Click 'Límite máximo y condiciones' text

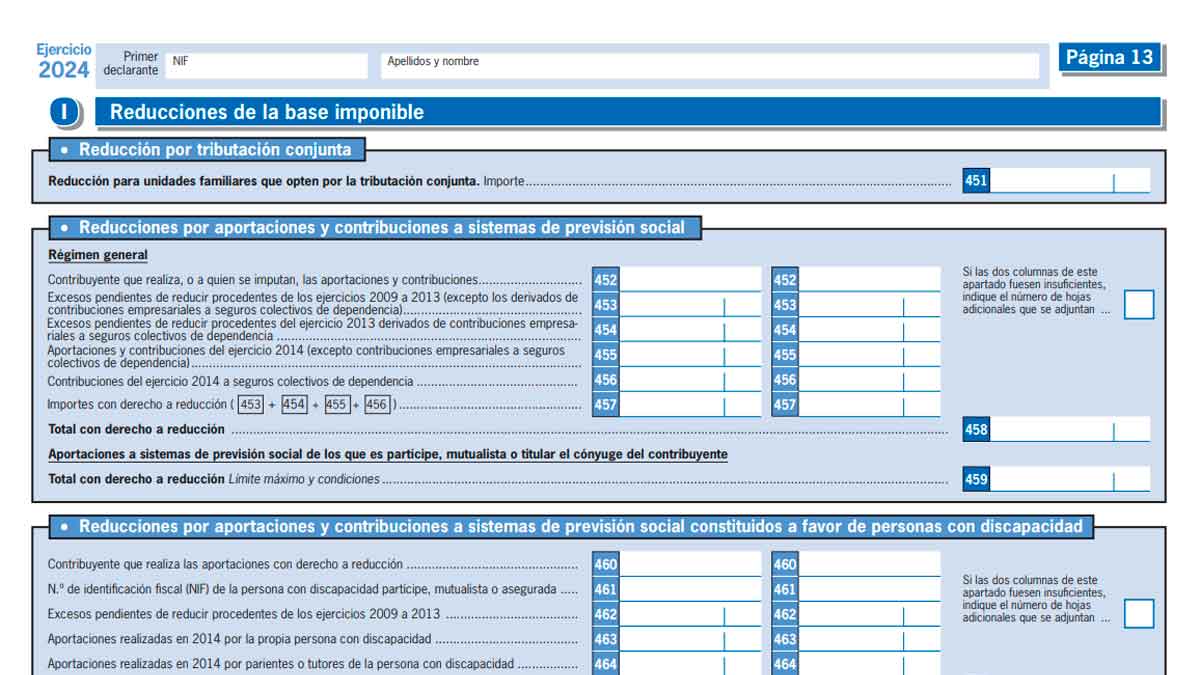point(304,479)
